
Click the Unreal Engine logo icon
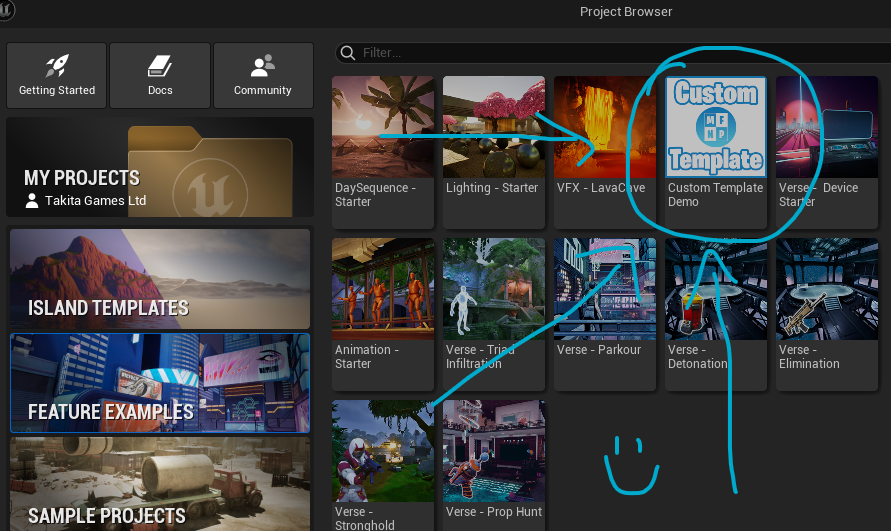(6, 10)
